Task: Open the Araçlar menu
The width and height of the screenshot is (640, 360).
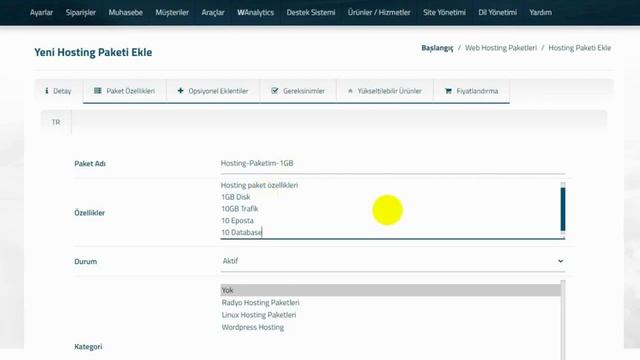Action: coord(213,13)
